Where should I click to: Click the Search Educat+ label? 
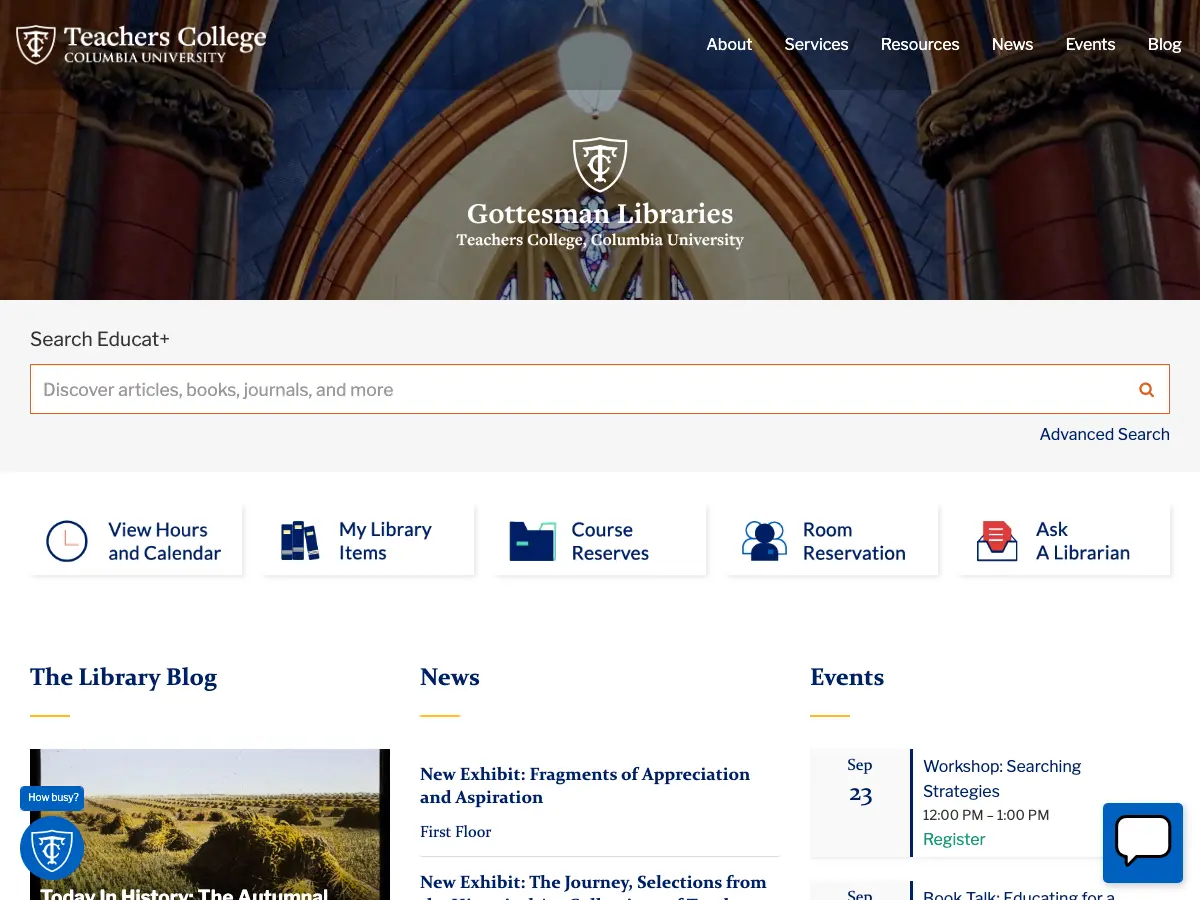point(100,339)
